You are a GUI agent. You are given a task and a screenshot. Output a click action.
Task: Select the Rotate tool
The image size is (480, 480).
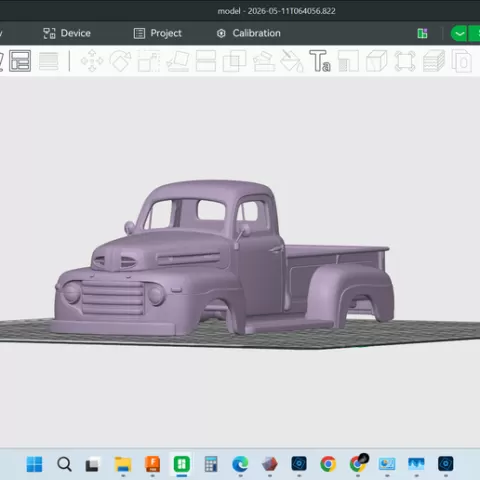(120, 61)
